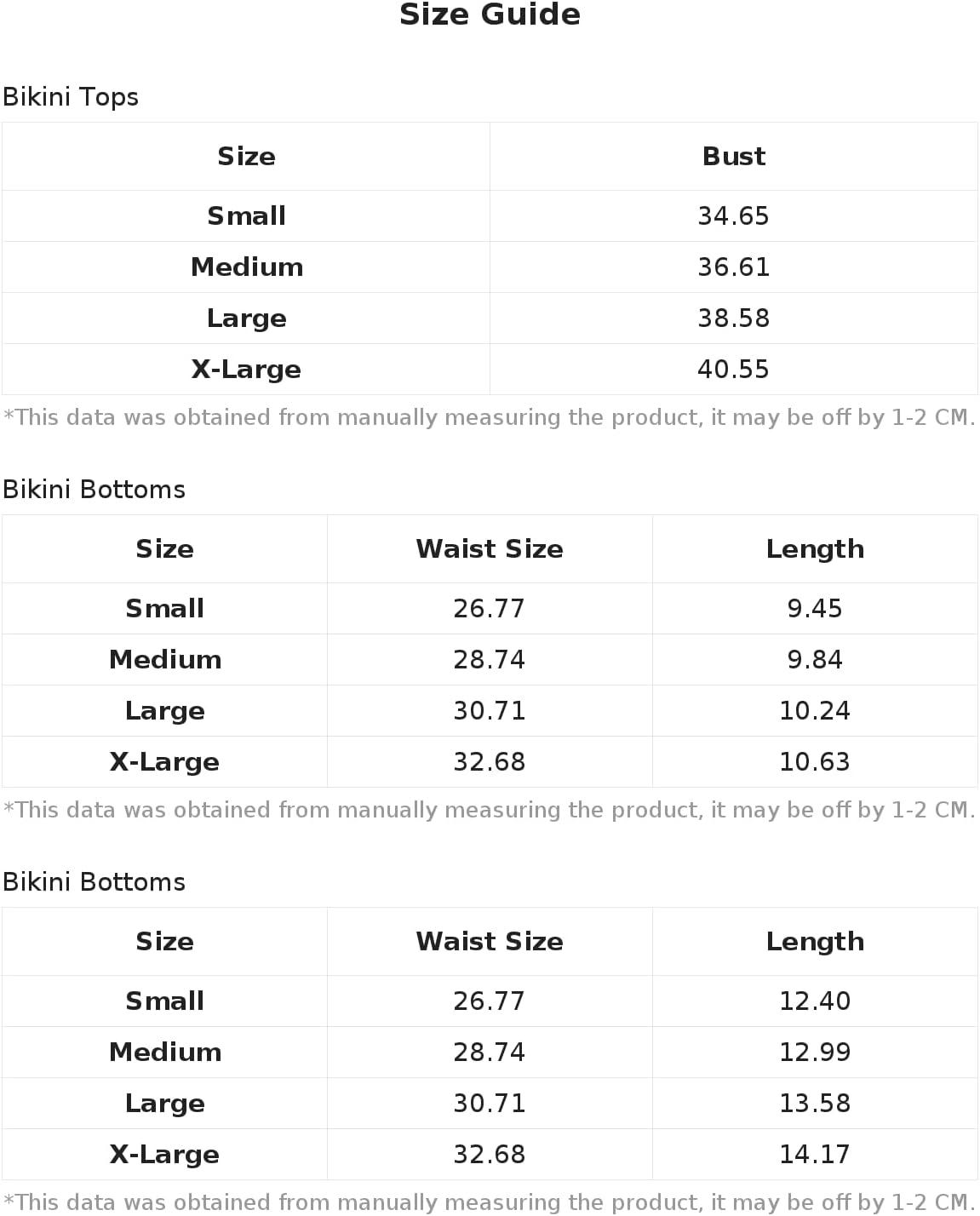Screen dimensions: 980x1216
Task: Click the 10.63 length value
Action: [x=815, y=762]
